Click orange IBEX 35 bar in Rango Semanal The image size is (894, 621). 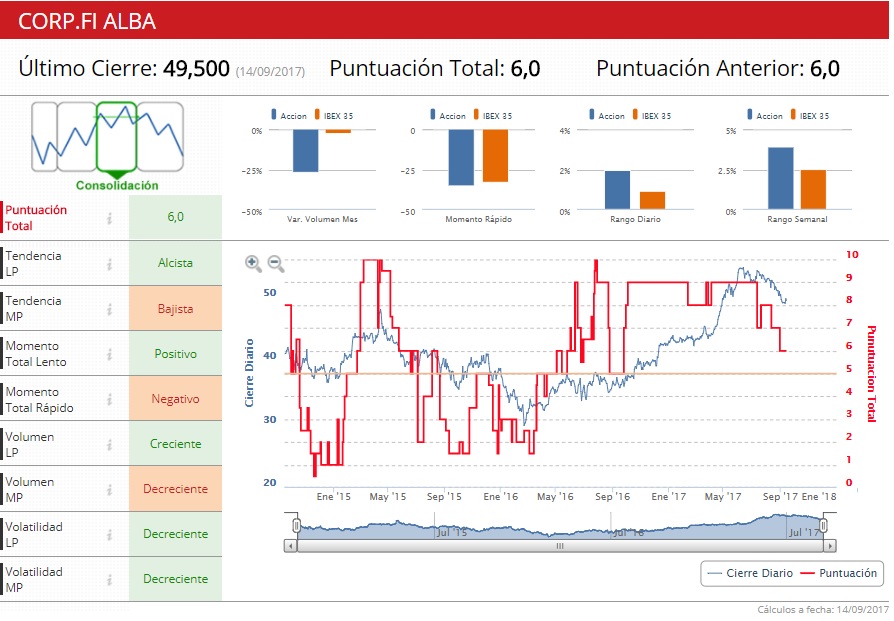tap(813, 189)
